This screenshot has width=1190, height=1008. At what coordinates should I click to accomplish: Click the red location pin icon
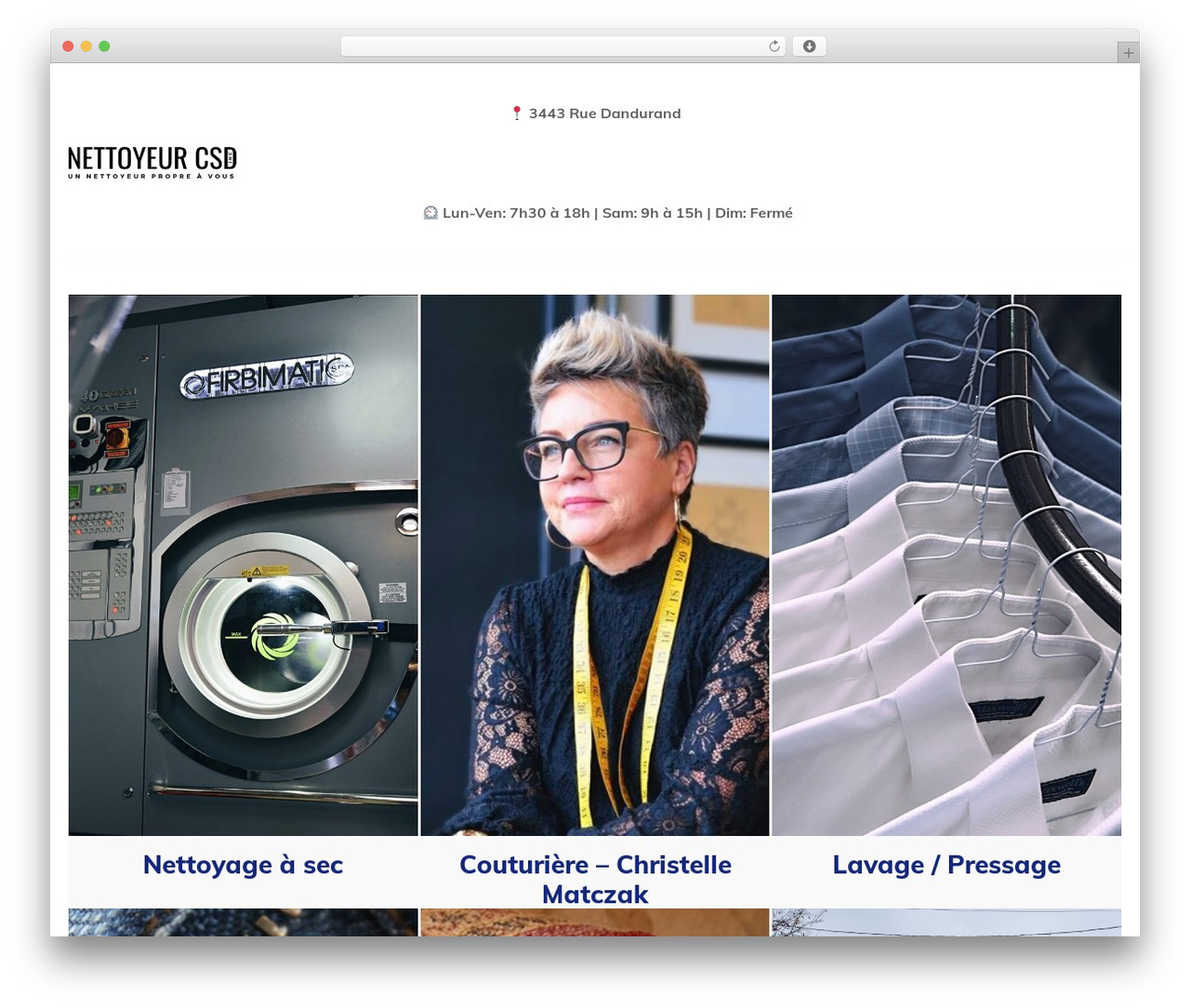coord(517,113)
